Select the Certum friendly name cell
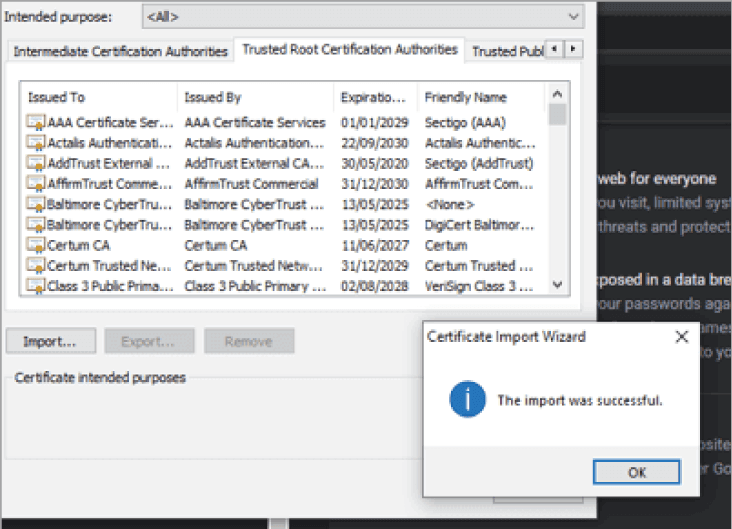732x529 pixels. click(446, 245)
